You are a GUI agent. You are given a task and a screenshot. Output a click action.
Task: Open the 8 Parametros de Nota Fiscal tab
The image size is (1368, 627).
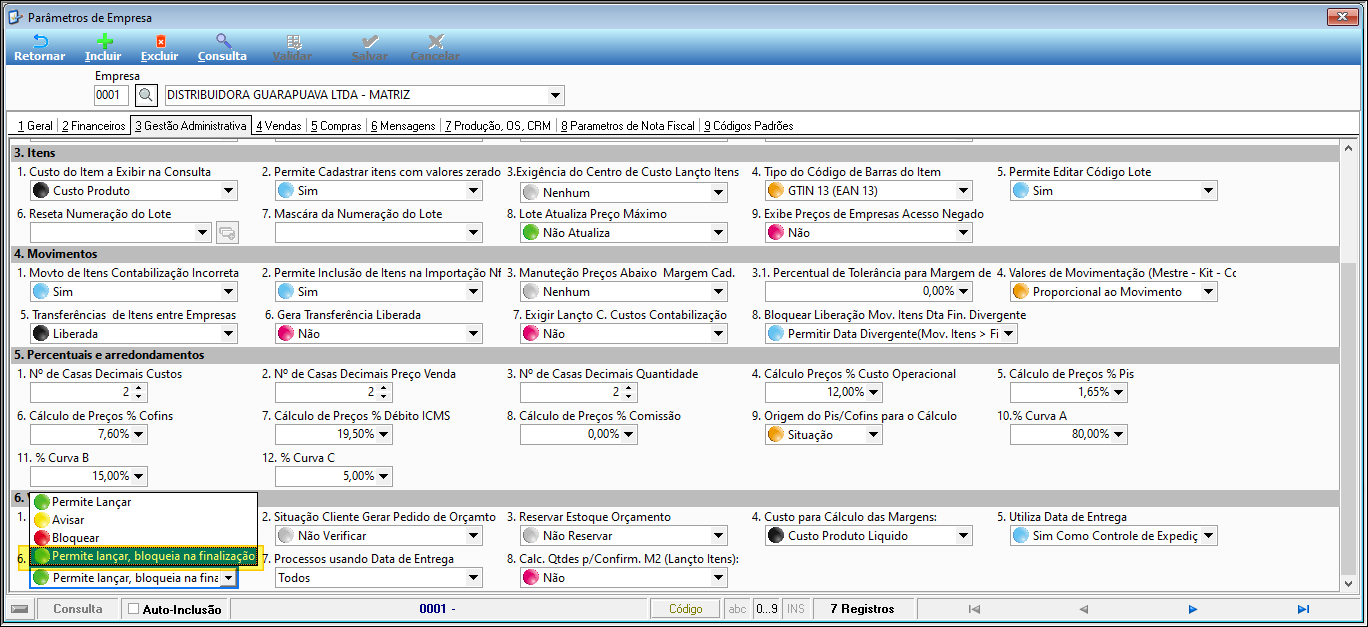[x=628, y=126]
